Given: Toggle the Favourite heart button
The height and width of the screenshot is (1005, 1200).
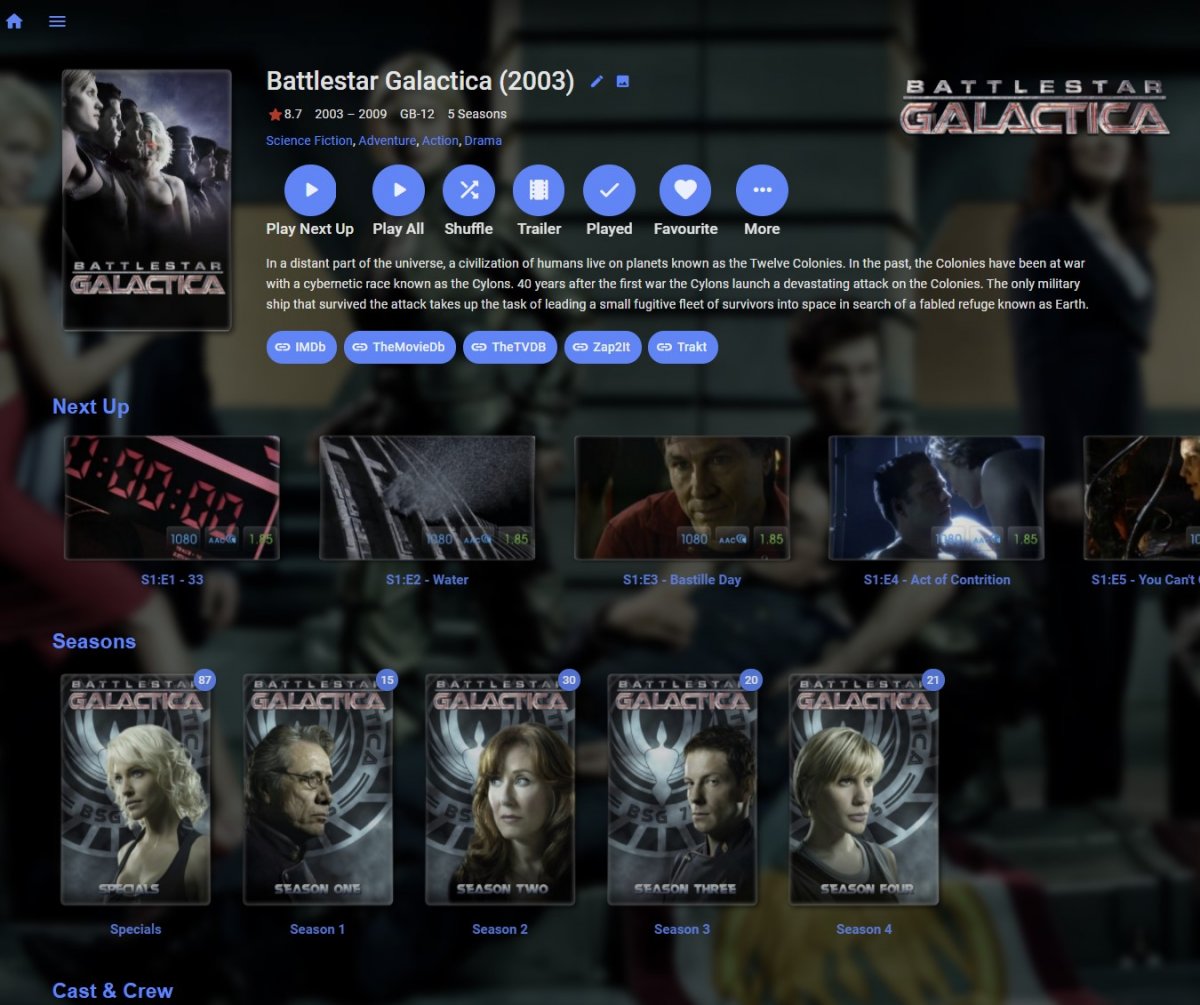Looking at the screenshot, I should point(685,190).
